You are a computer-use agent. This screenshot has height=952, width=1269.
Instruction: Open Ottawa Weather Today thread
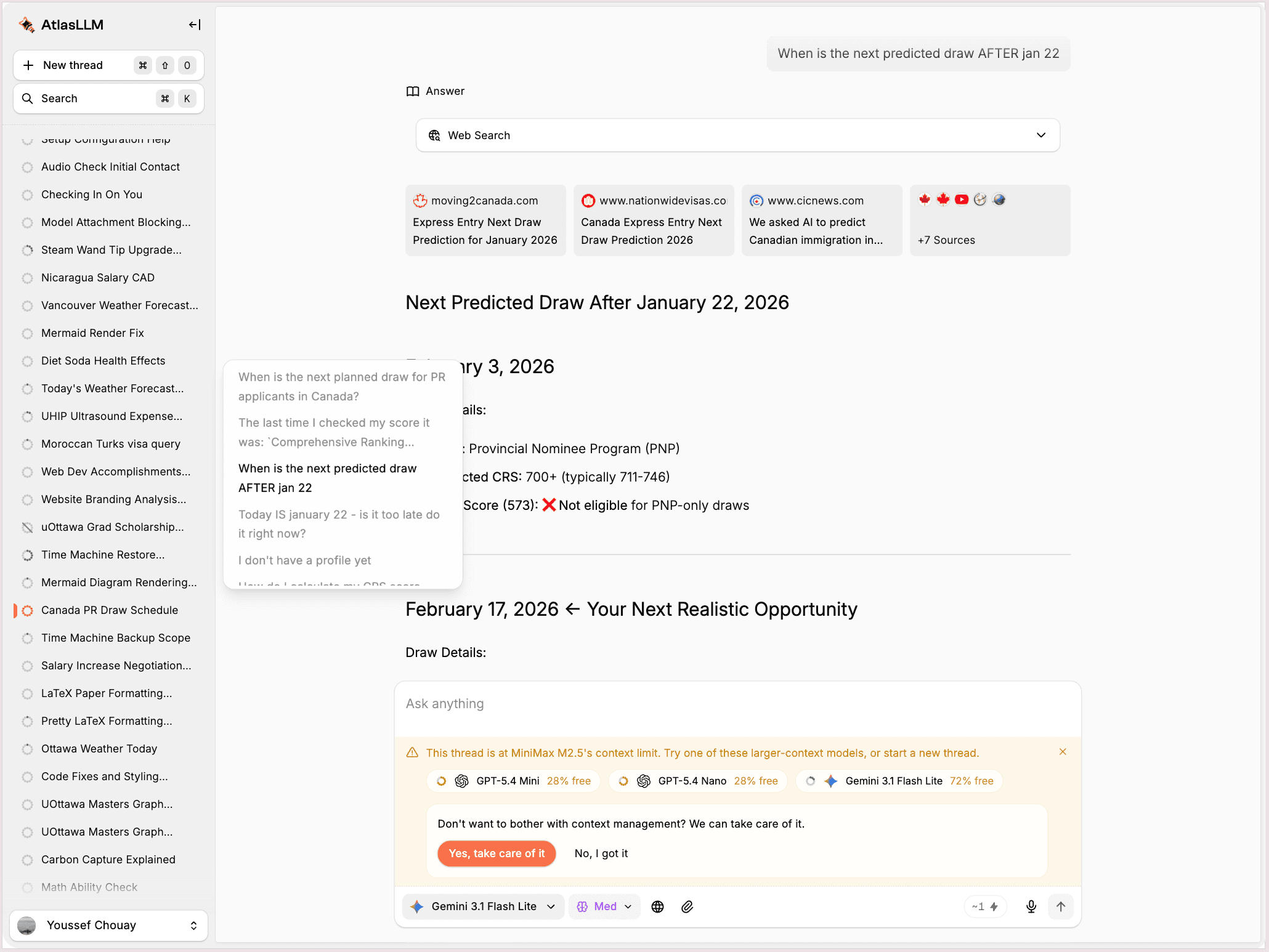99,749
